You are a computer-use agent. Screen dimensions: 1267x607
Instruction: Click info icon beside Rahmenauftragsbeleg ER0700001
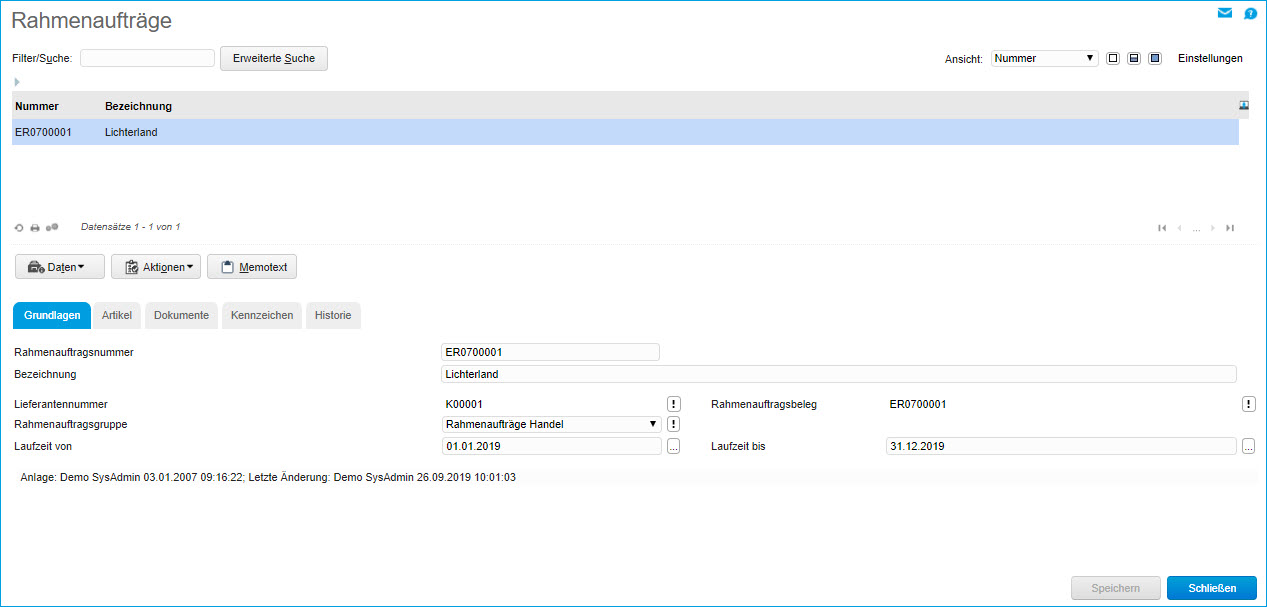(x=1249, y=404)
